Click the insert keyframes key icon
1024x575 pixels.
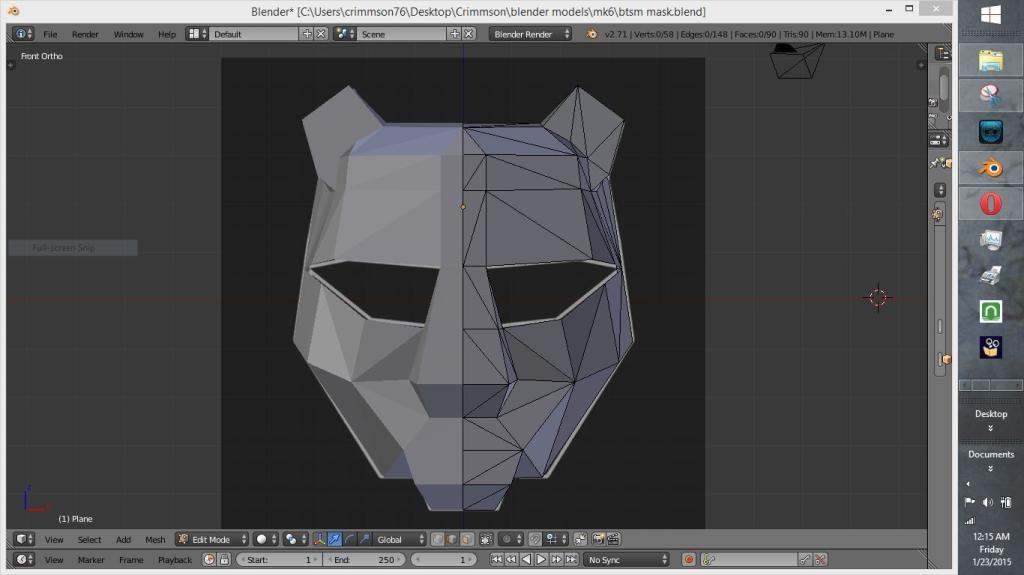[806, 560]
